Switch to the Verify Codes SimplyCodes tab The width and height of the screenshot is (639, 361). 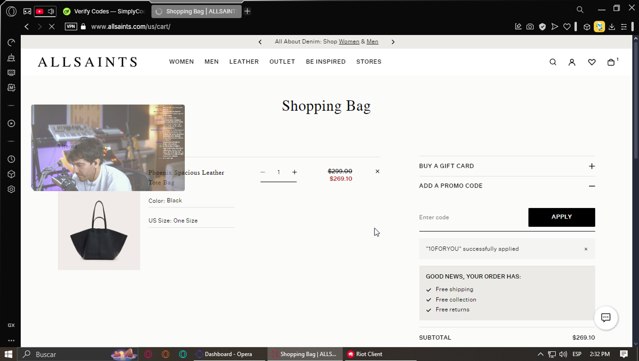(x=104, y=11)
